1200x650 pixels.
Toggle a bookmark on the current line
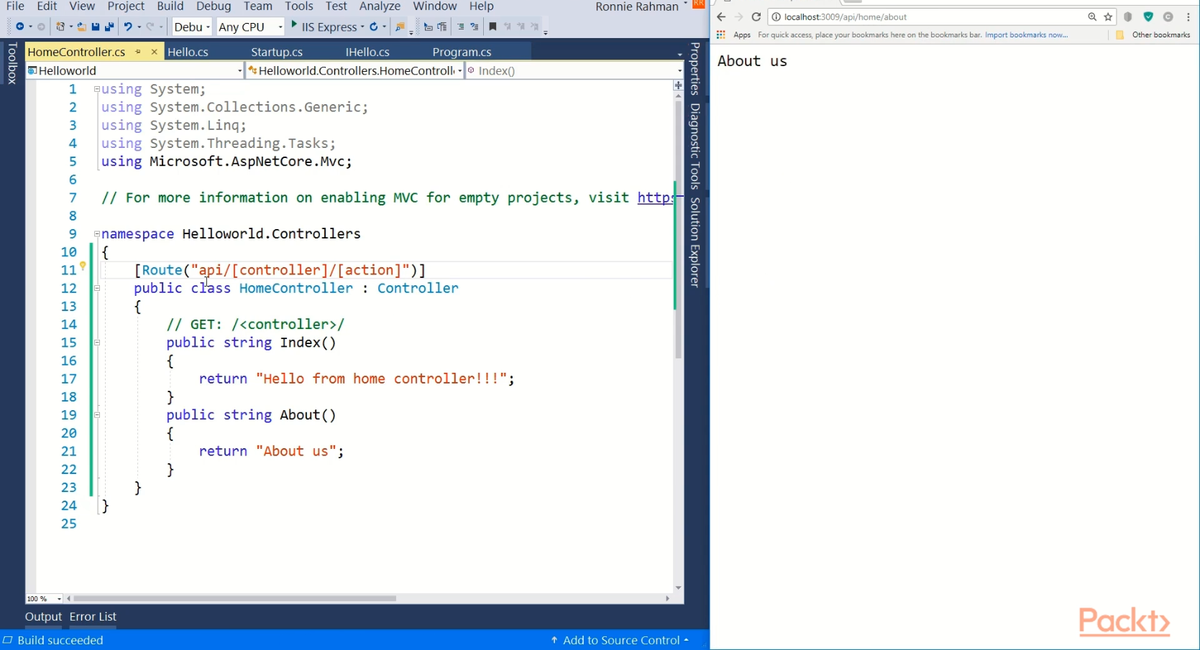(491, 27)
